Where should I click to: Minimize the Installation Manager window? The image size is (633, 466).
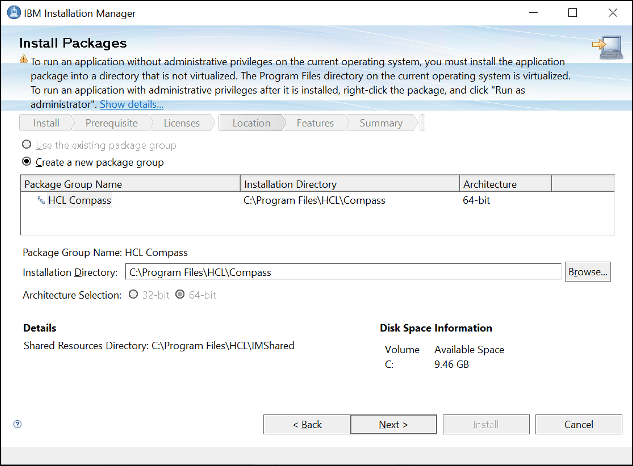pos(534,13)
